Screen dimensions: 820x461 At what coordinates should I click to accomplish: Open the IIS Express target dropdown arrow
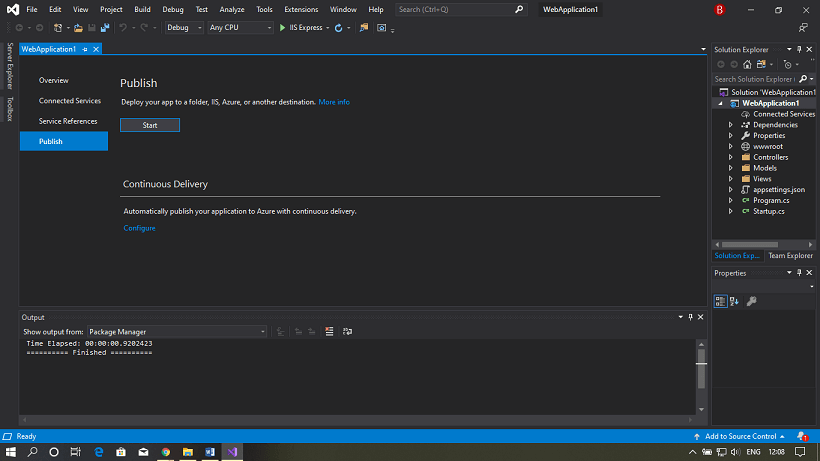(x=328, y=28)
